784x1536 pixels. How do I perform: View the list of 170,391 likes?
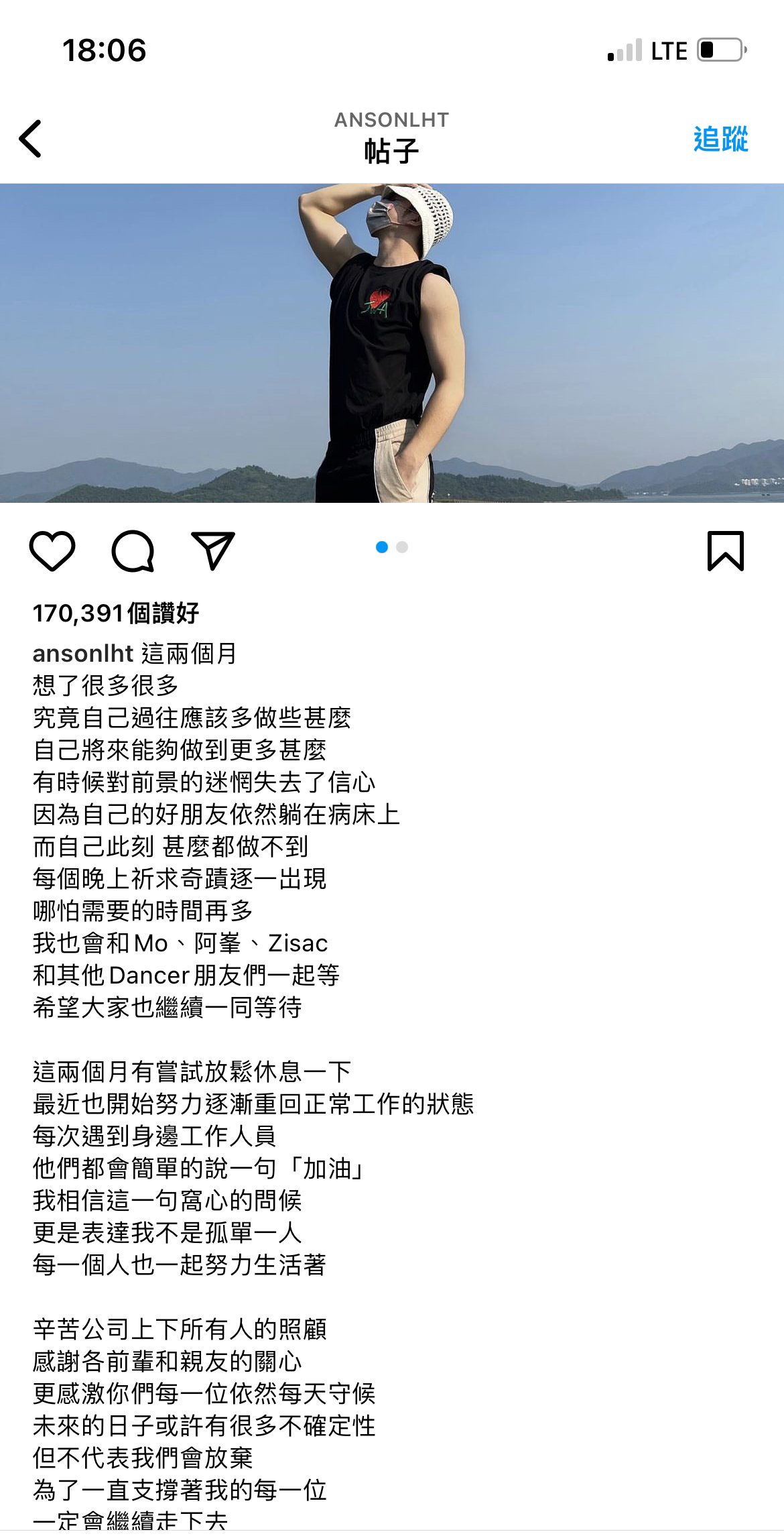pyautogui.click(x=116, y=613)
